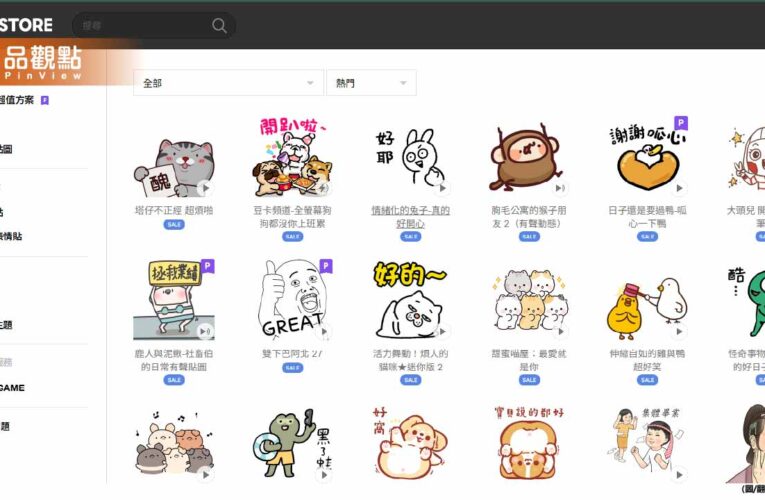Open musical hamsters sticker thumbnail

coord(174,444)
